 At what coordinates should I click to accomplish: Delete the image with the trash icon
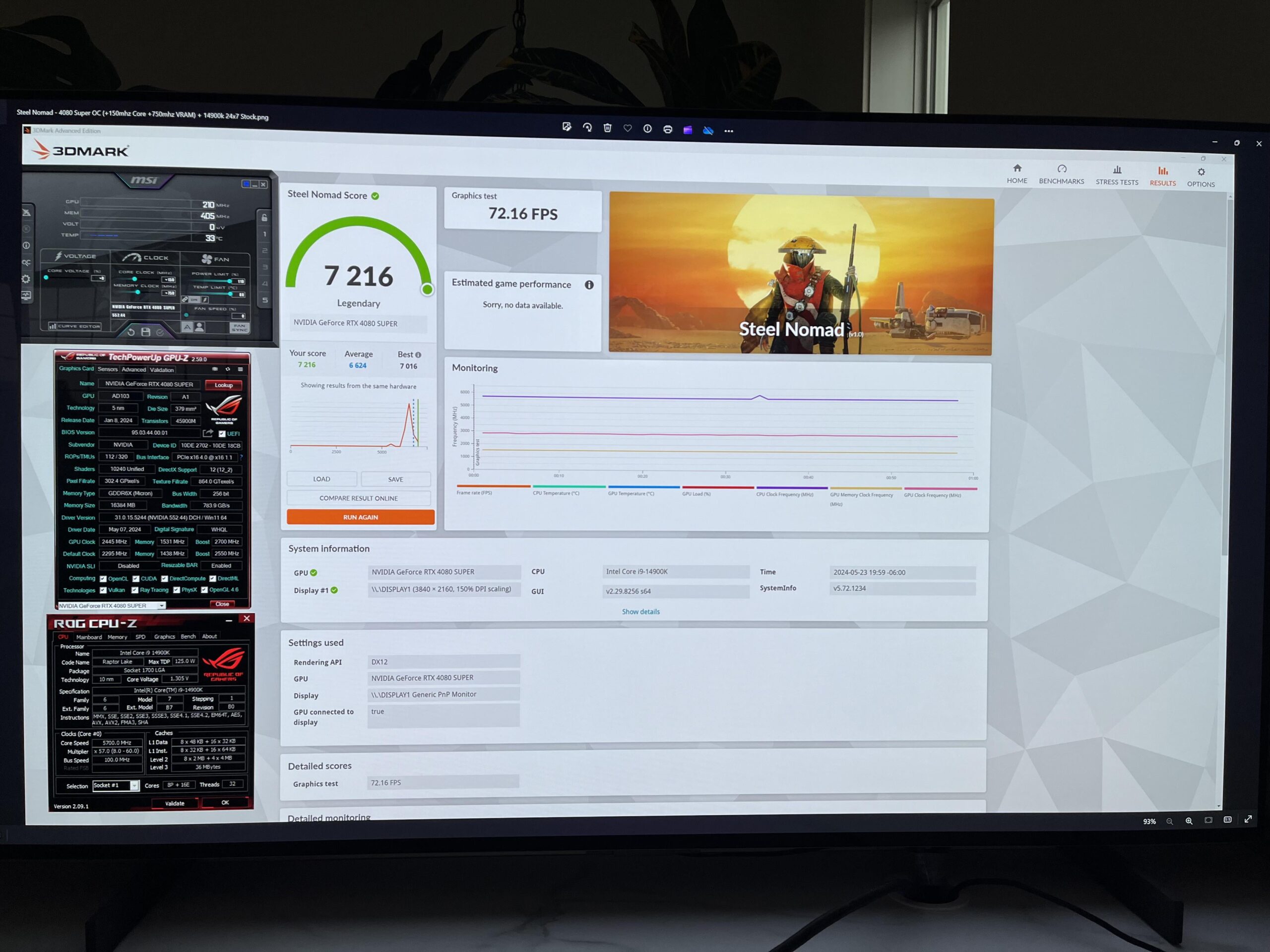(x=607, y=128)
